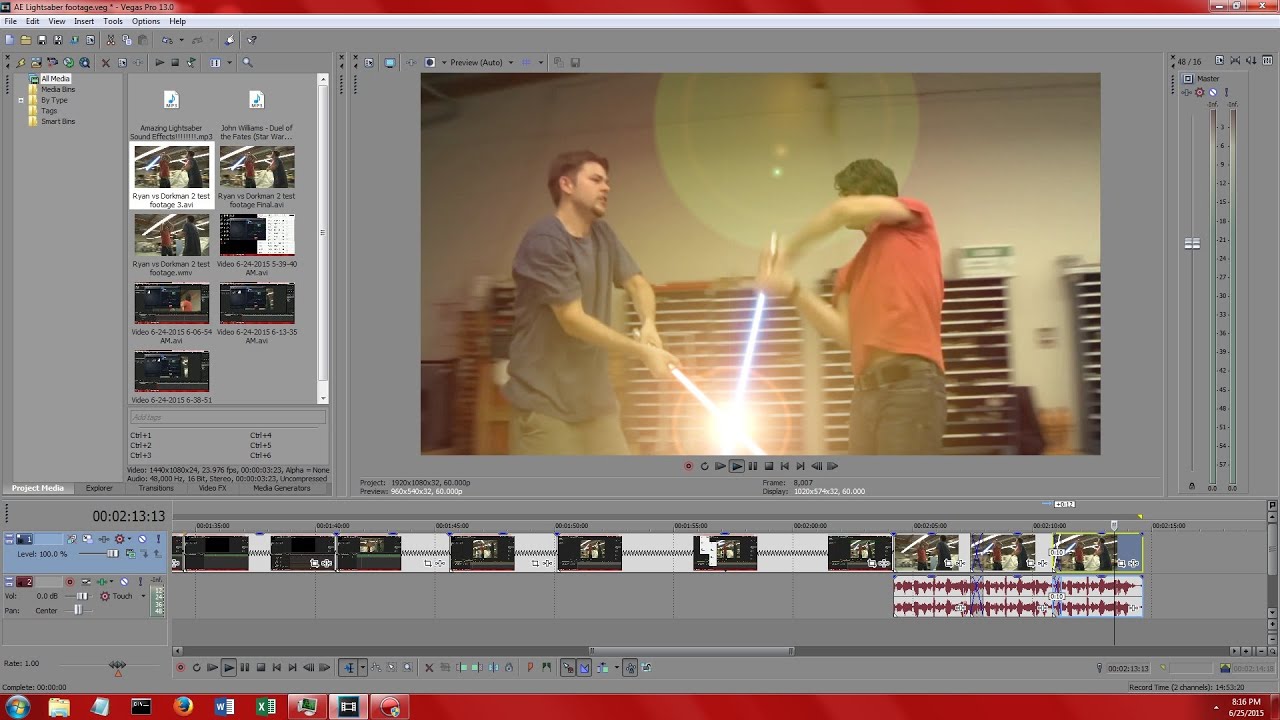Open the Tools menu
Viewport: 1280px width, 720px height.
tap(113, 21)
